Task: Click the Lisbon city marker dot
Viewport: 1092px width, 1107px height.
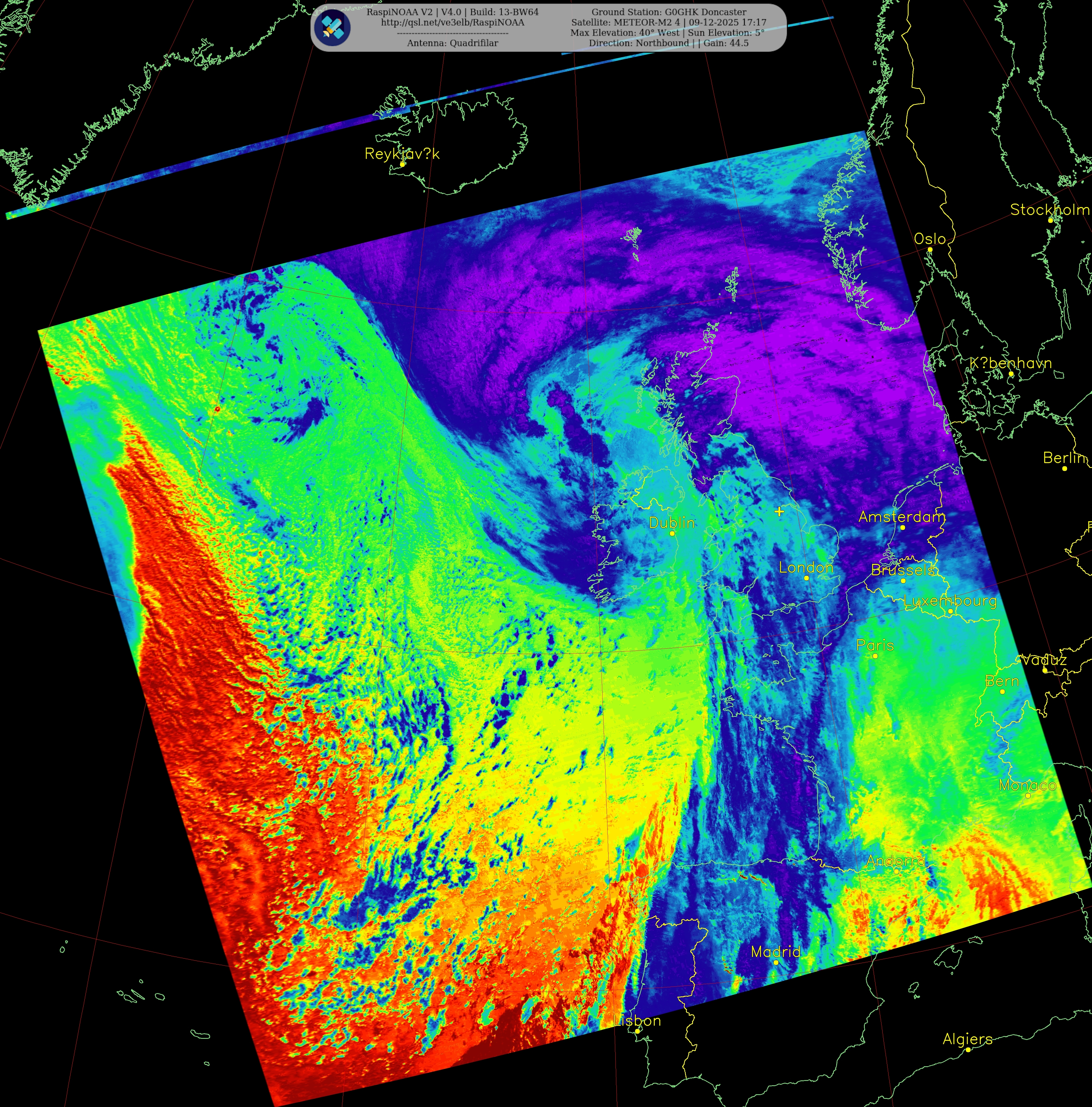Action: tap(637, 1031)
